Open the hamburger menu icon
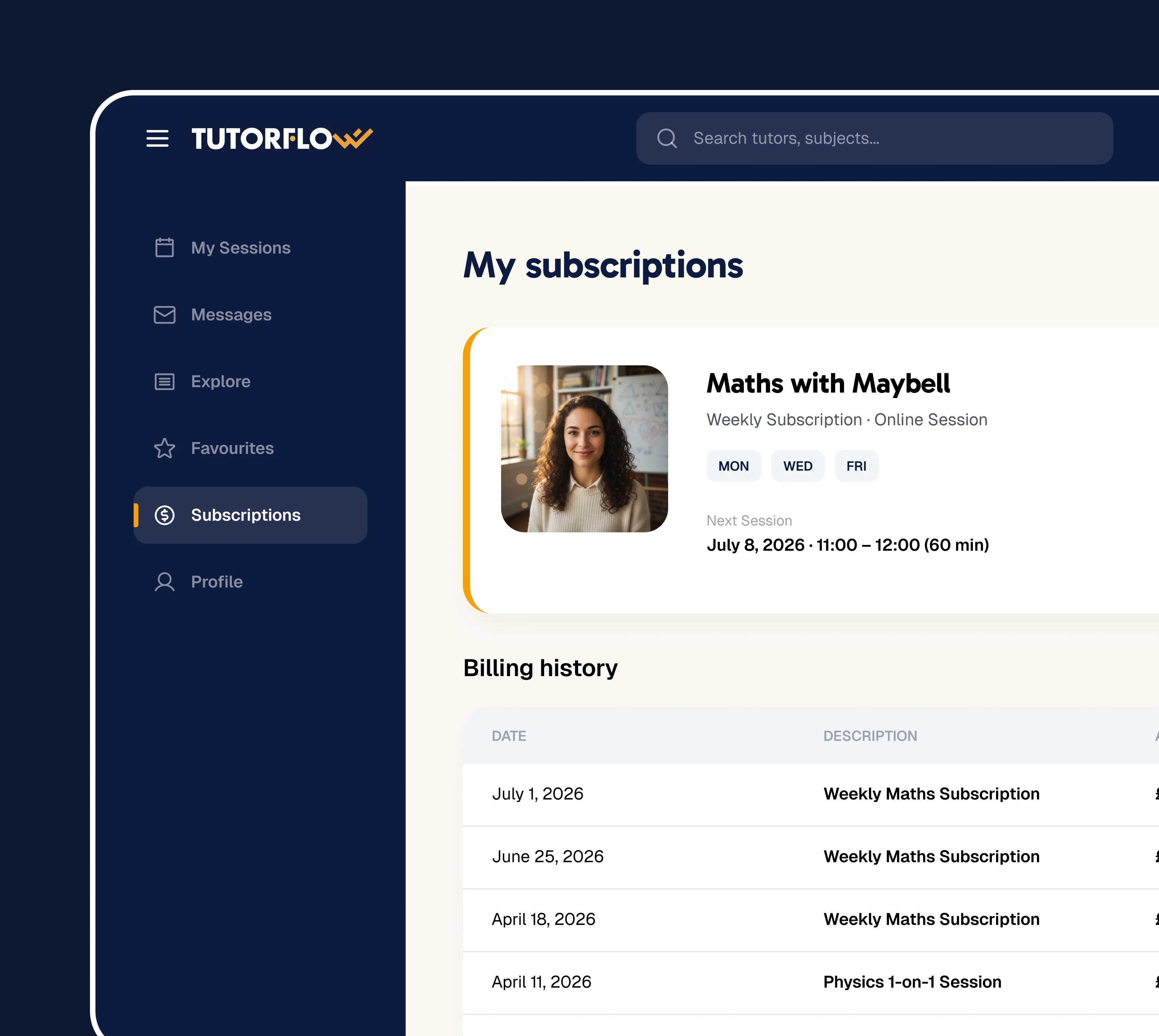This screenshot has height=1036, width=1159. 157,138
